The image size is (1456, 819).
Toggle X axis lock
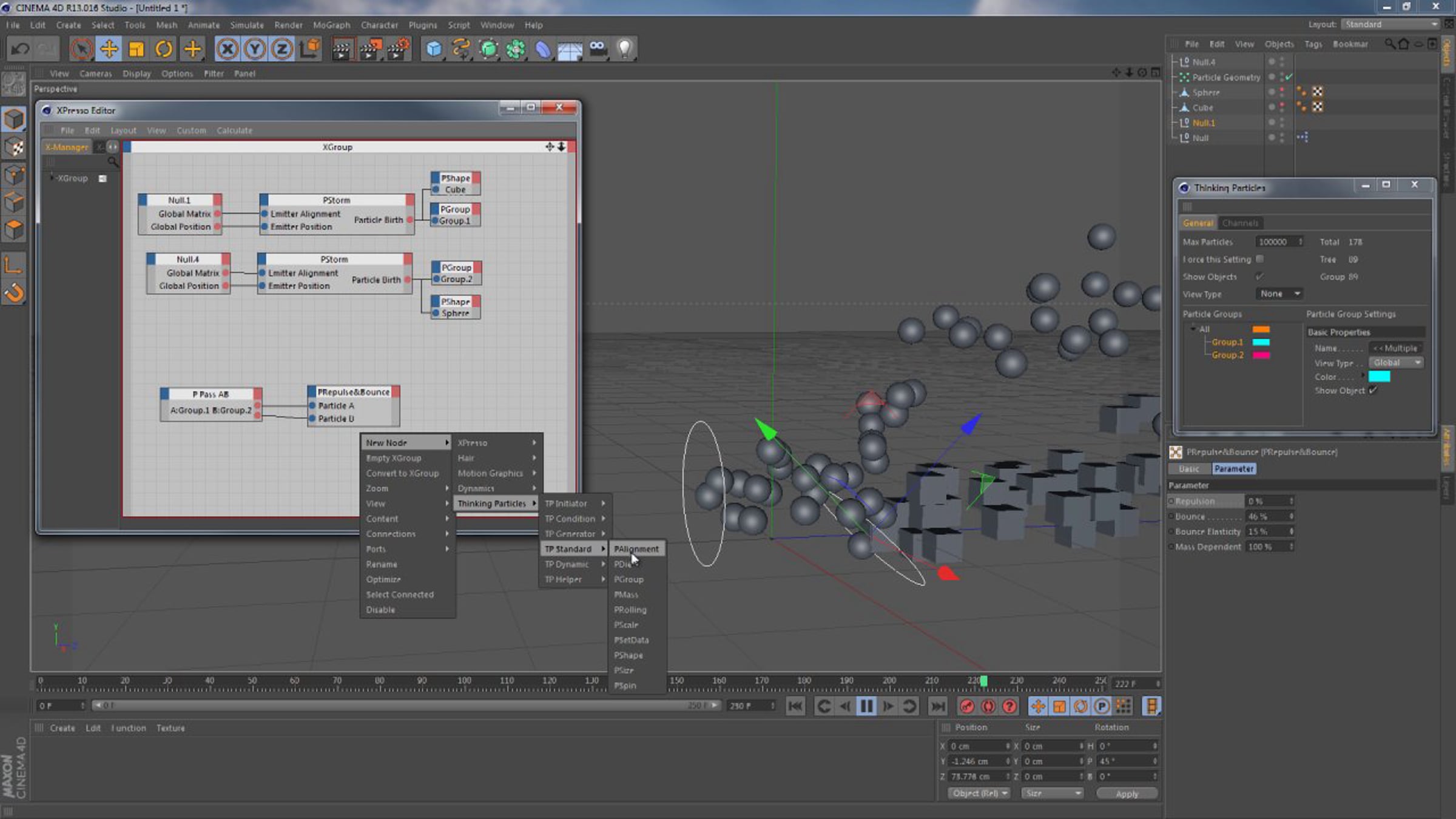coord(227,49)
